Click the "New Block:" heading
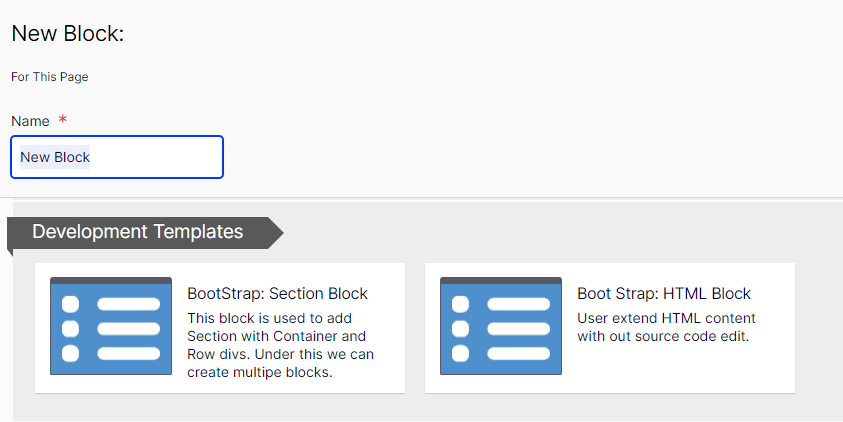This screenshot has width=843, height=422. (x=67, y=34)
